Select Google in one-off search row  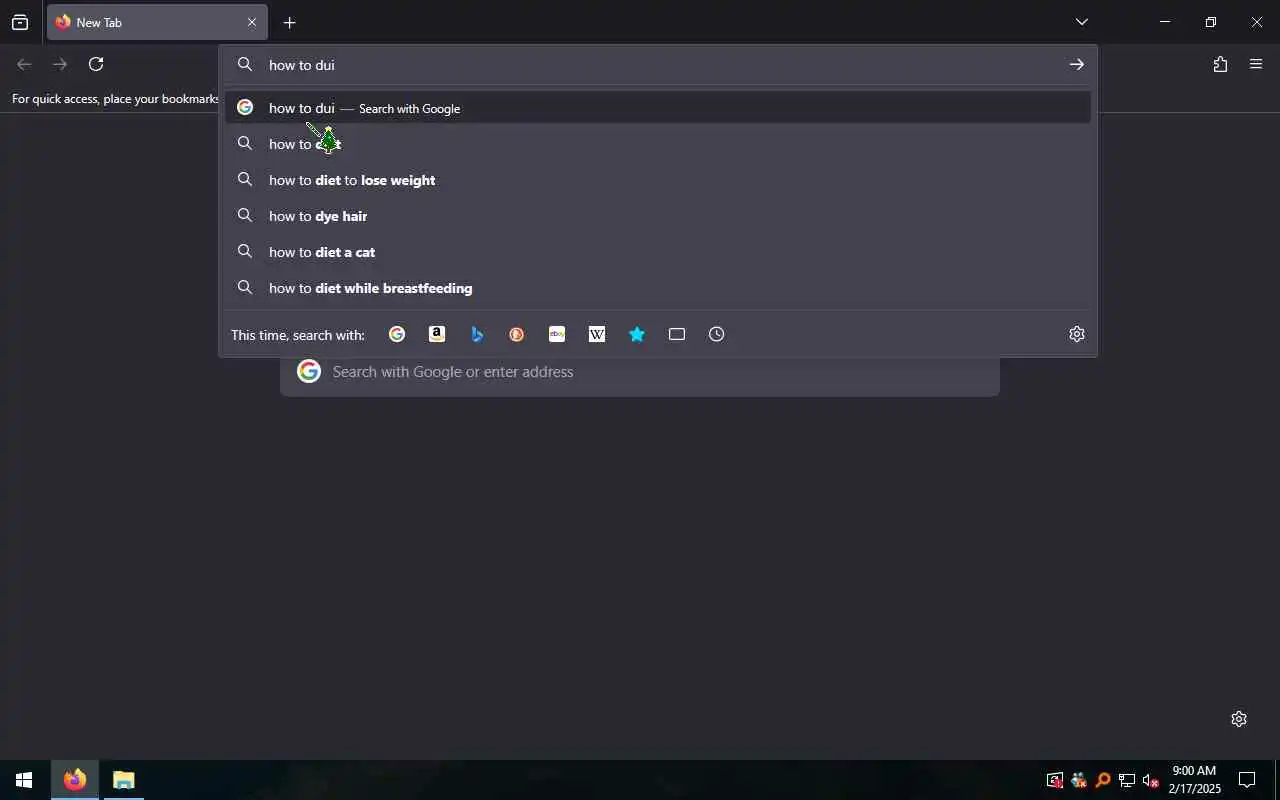pos(397,334)
